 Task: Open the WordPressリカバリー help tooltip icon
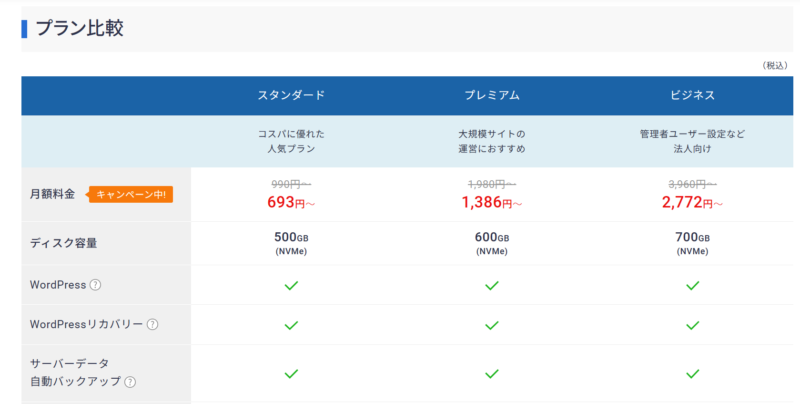click(x=153, y=325)
